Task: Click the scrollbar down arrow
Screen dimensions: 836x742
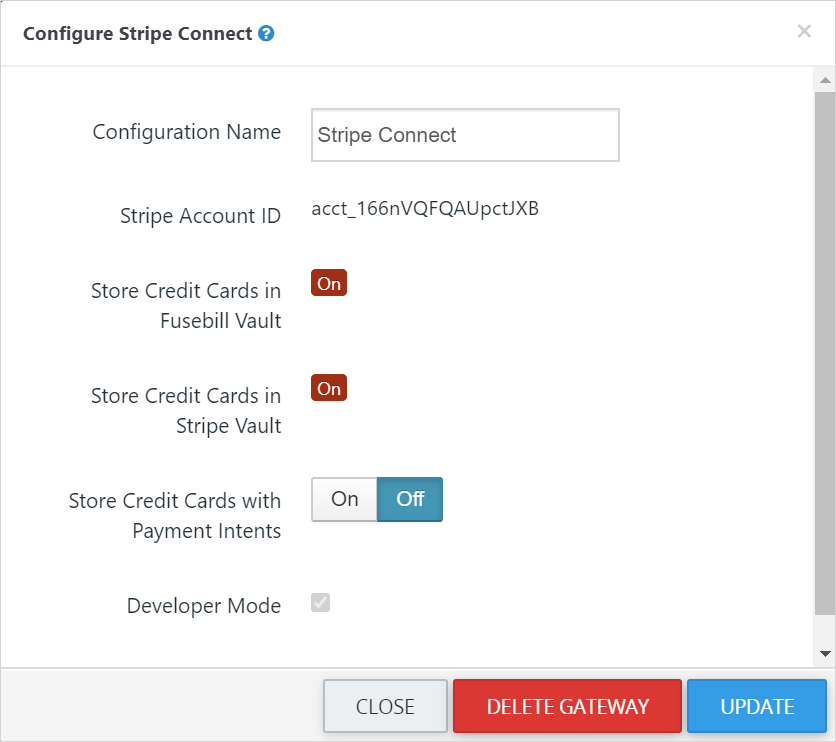Action: tap(825, 654)
